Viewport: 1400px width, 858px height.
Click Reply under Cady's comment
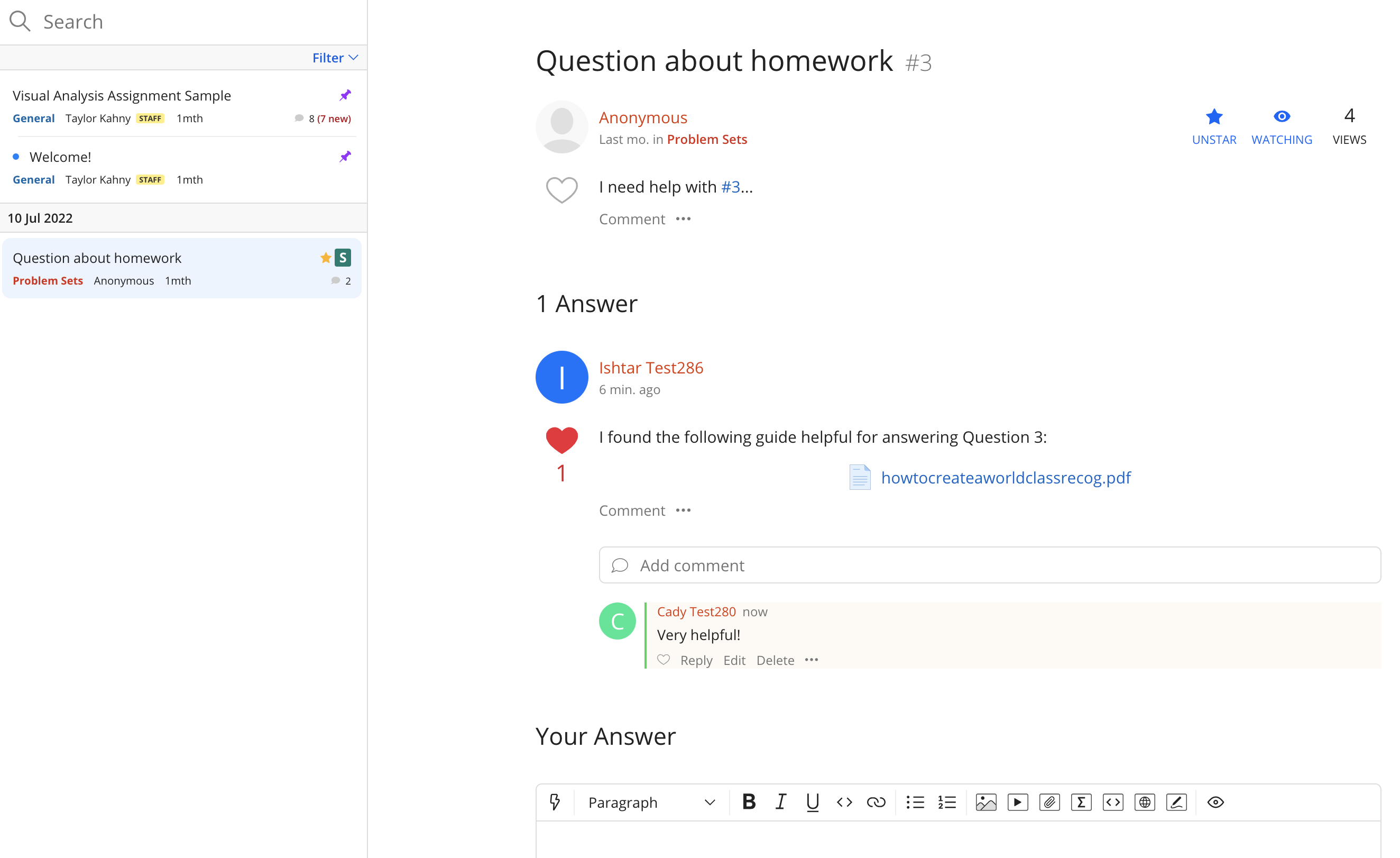click(x=696, y=660)
